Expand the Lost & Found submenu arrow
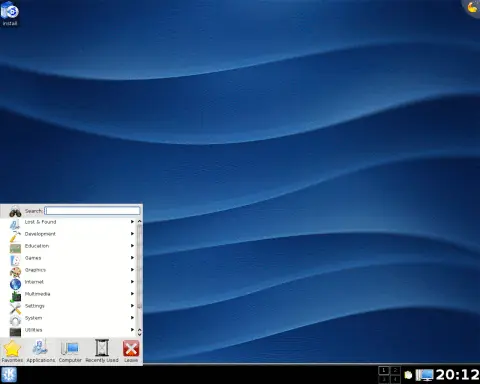This screenshot has height=384, width=480. click(x=132, y=222)
